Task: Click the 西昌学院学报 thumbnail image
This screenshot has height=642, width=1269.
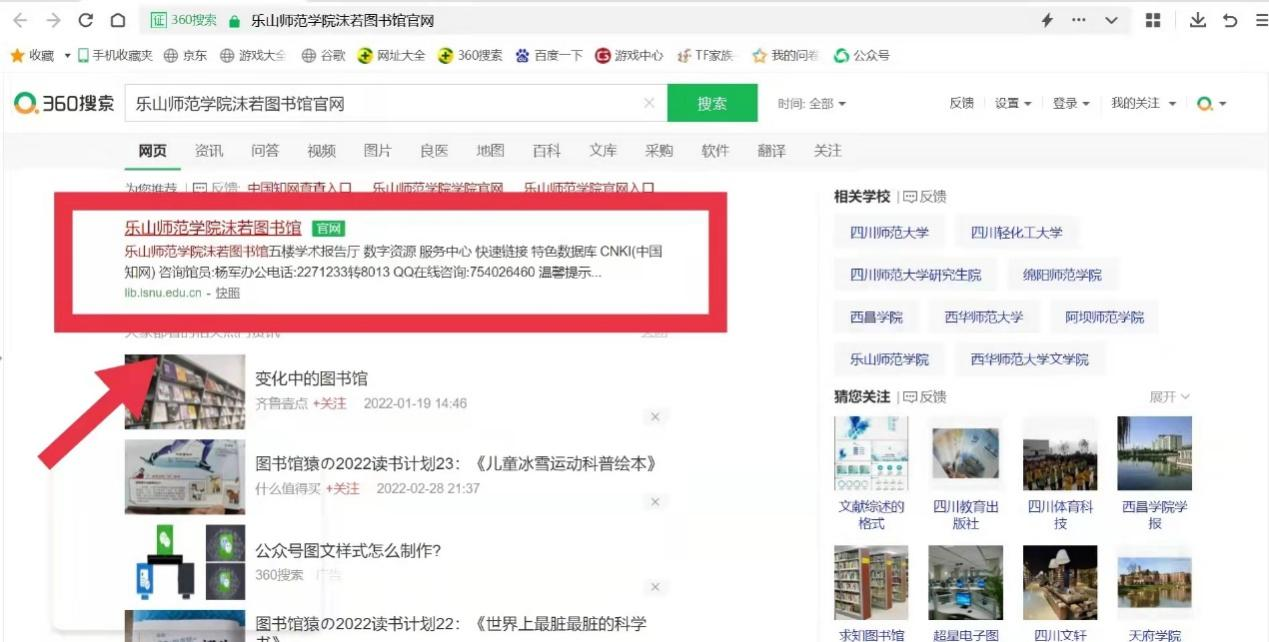Action: (1154, 453)
